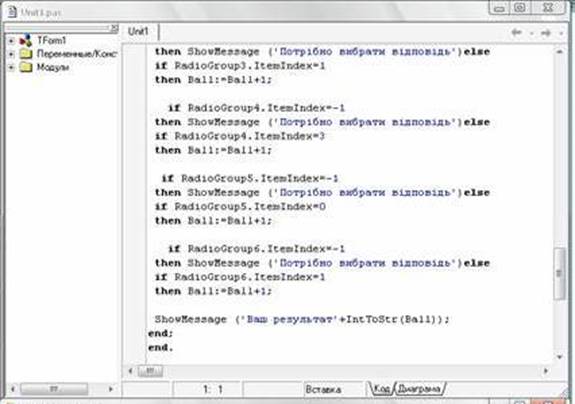The height and width of the screenshot is (404, 575).
Task: Switch to the Код tab
Action: 381,389
